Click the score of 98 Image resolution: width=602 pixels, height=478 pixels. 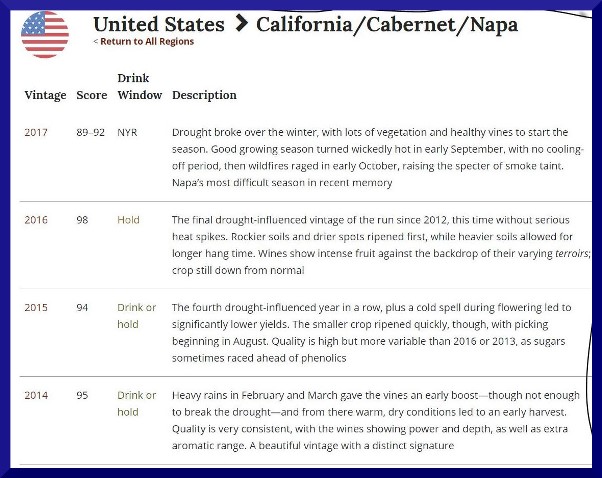click(x=82, y=220)
